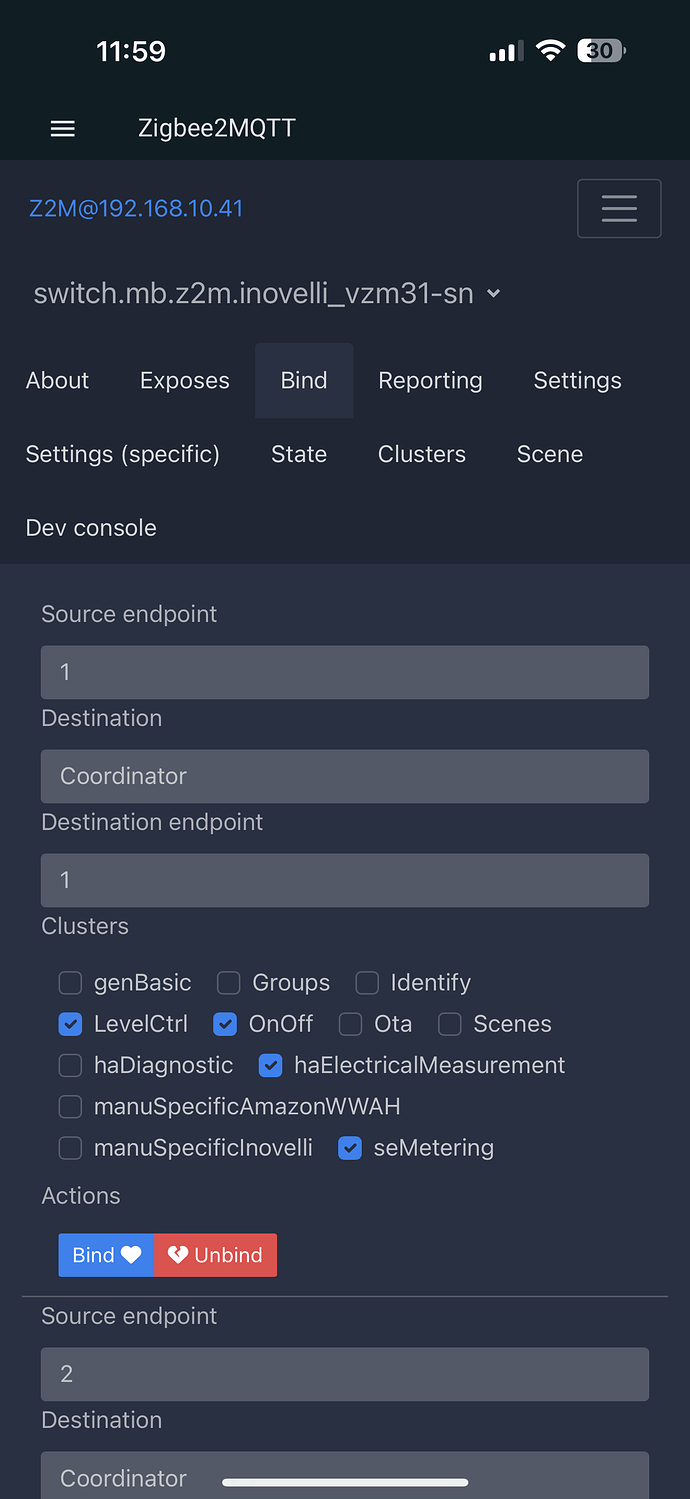
Task: Uncheck the LevelCtrl cluster checkbox
Action: 70,1024
